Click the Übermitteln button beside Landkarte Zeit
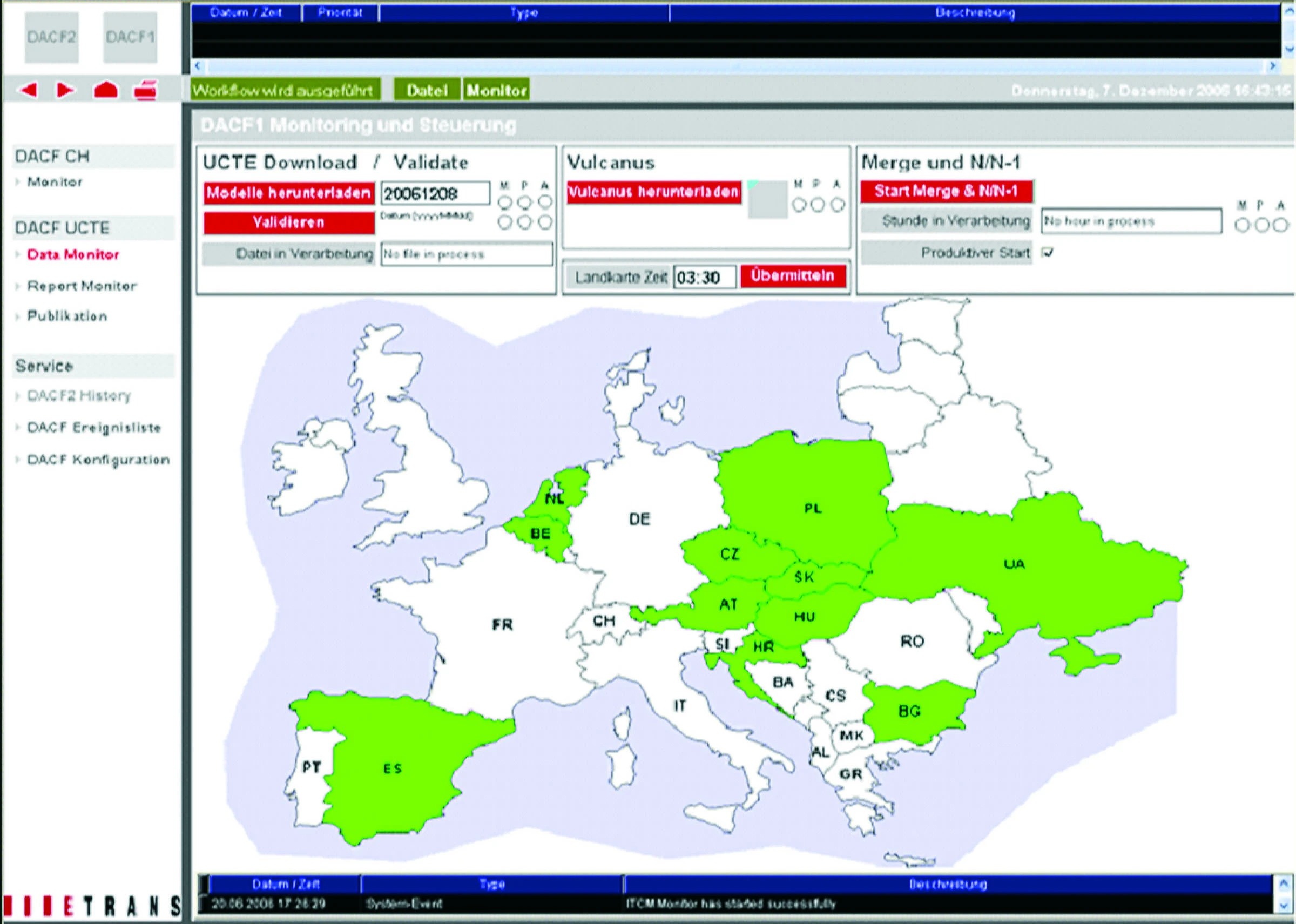 click(x=794, y=276)
